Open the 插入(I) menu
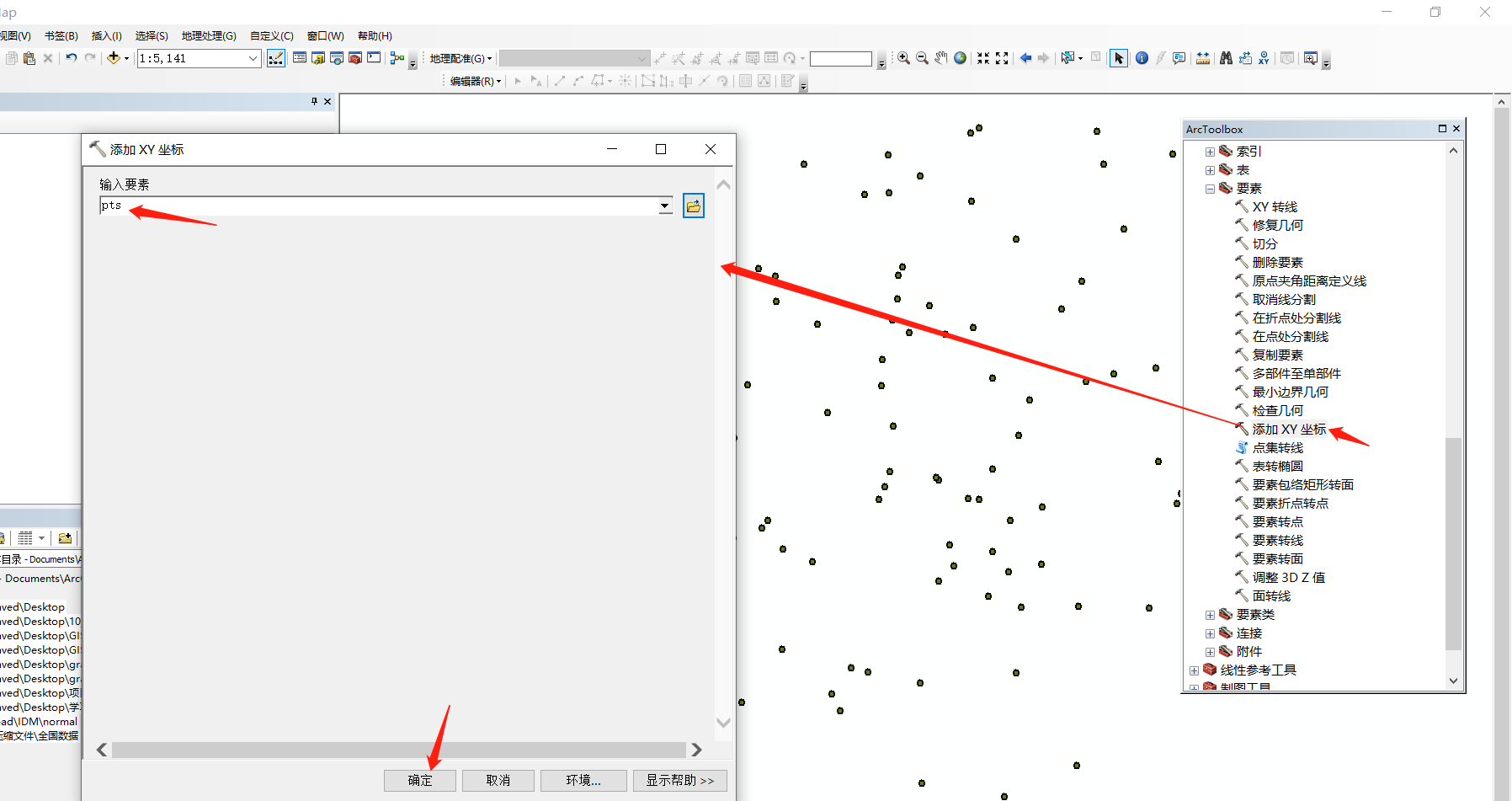 (x=106, y=35)
